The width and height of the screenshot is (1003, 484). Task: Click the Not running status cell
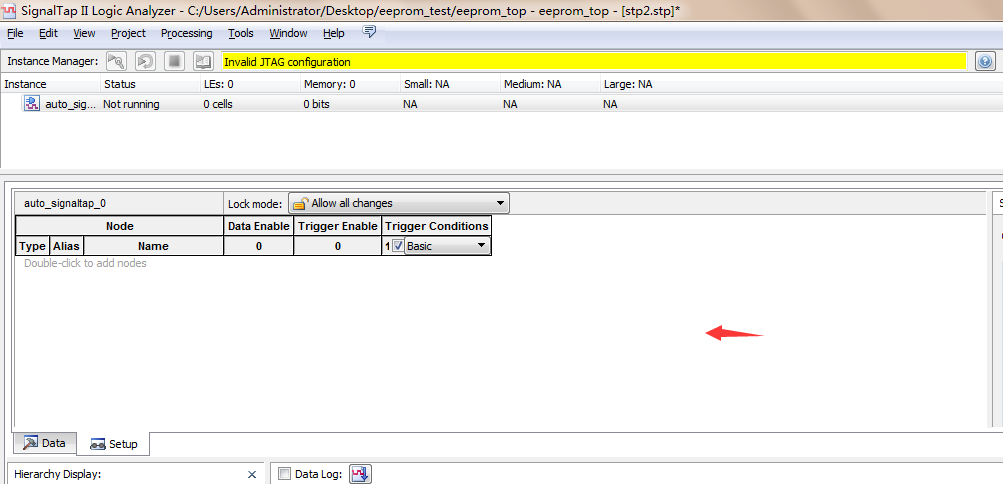[x=131, y=104]
